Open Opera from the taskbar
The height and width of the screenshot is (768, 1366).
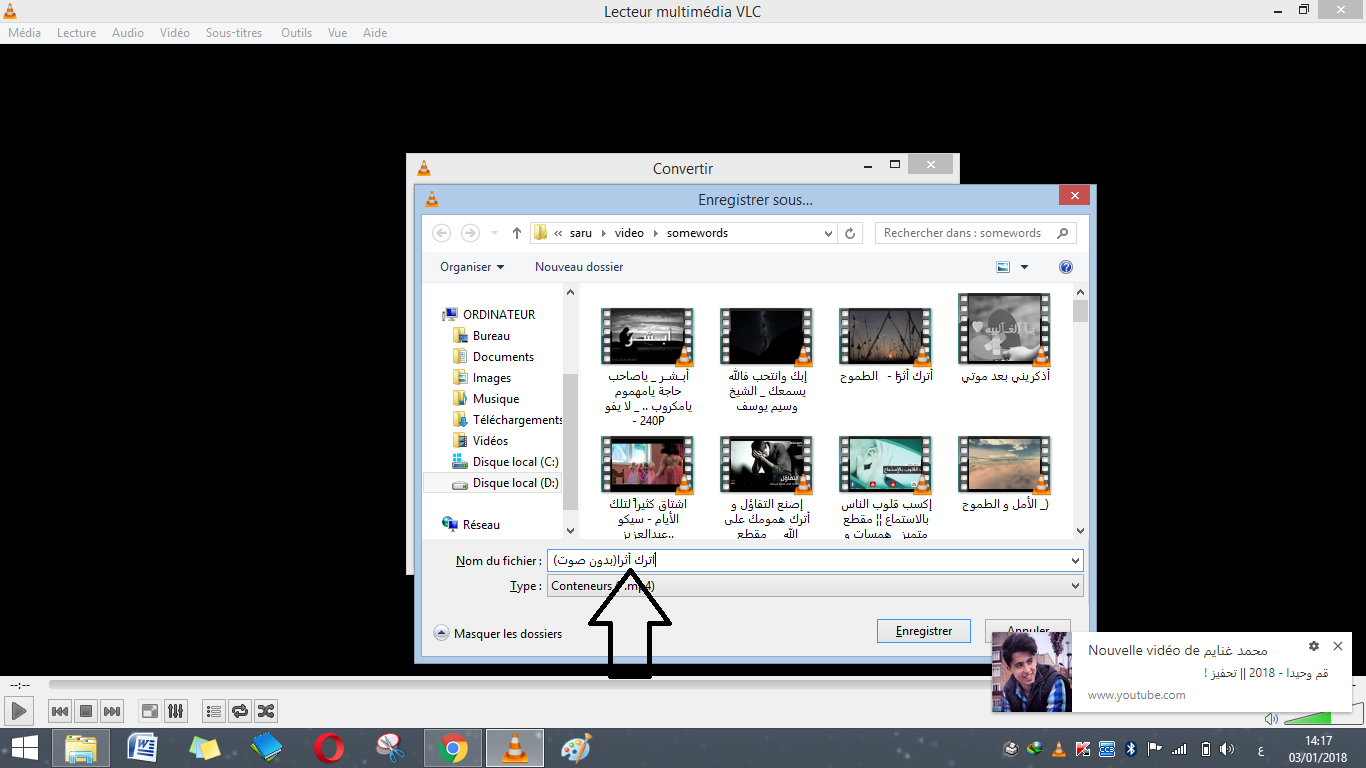(328, 748)
